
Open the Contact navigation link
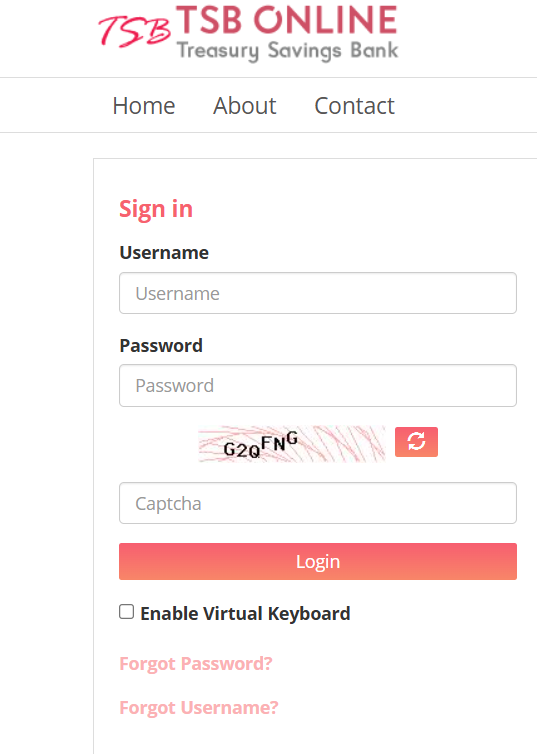click(x=354, y=105)
